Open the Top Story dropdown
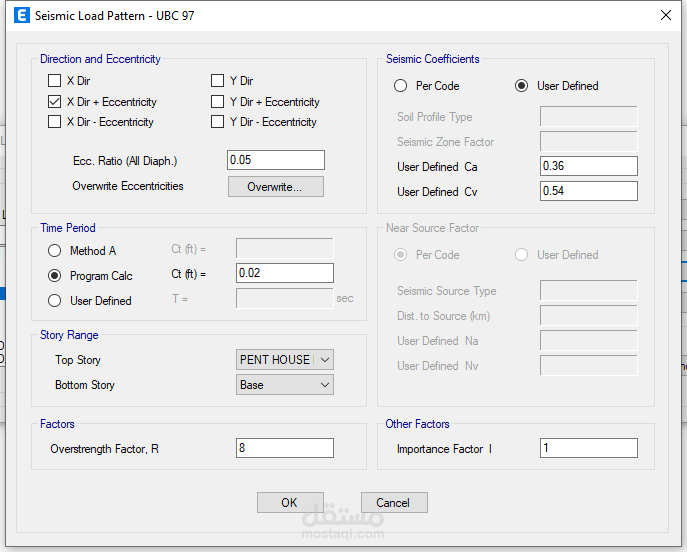 click(x=285, y=360)
